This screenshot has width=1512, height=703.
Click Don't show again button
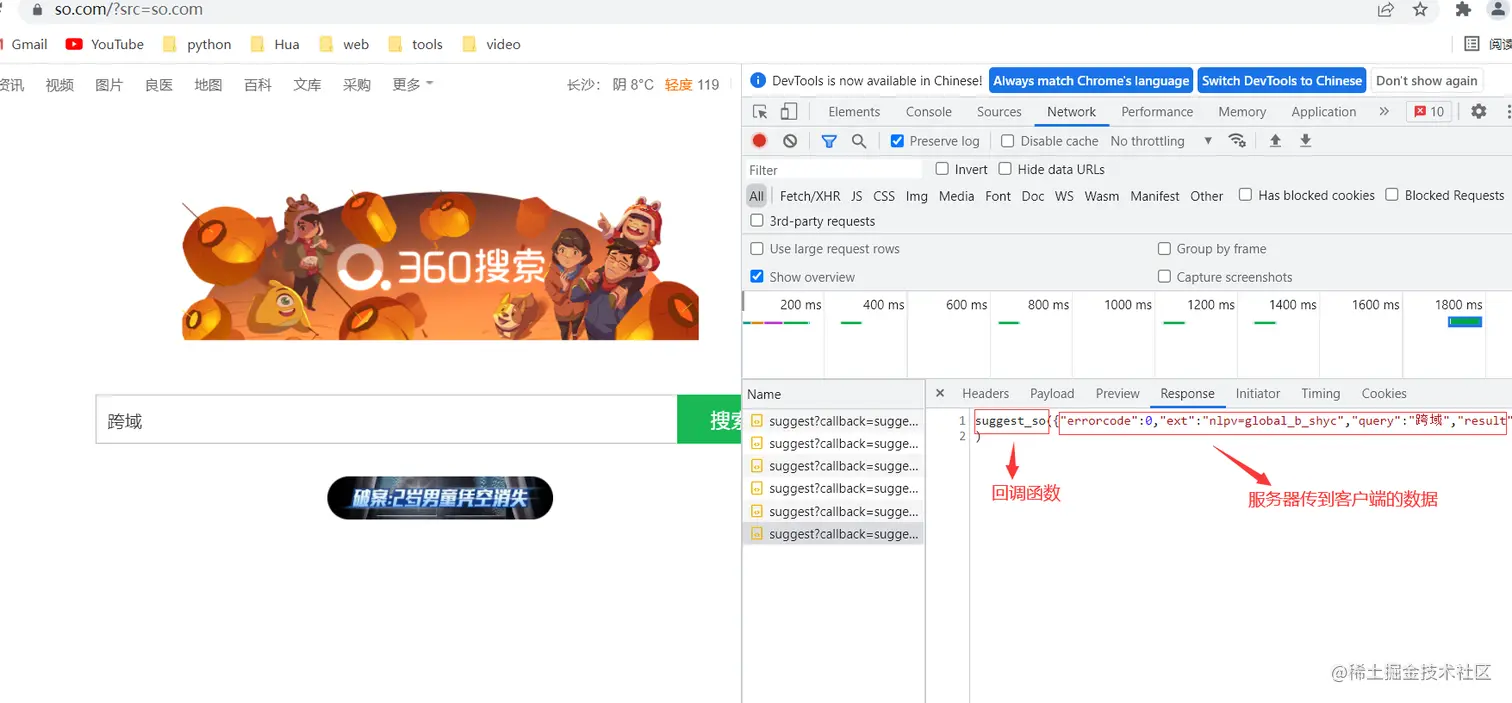point(1427,81)
